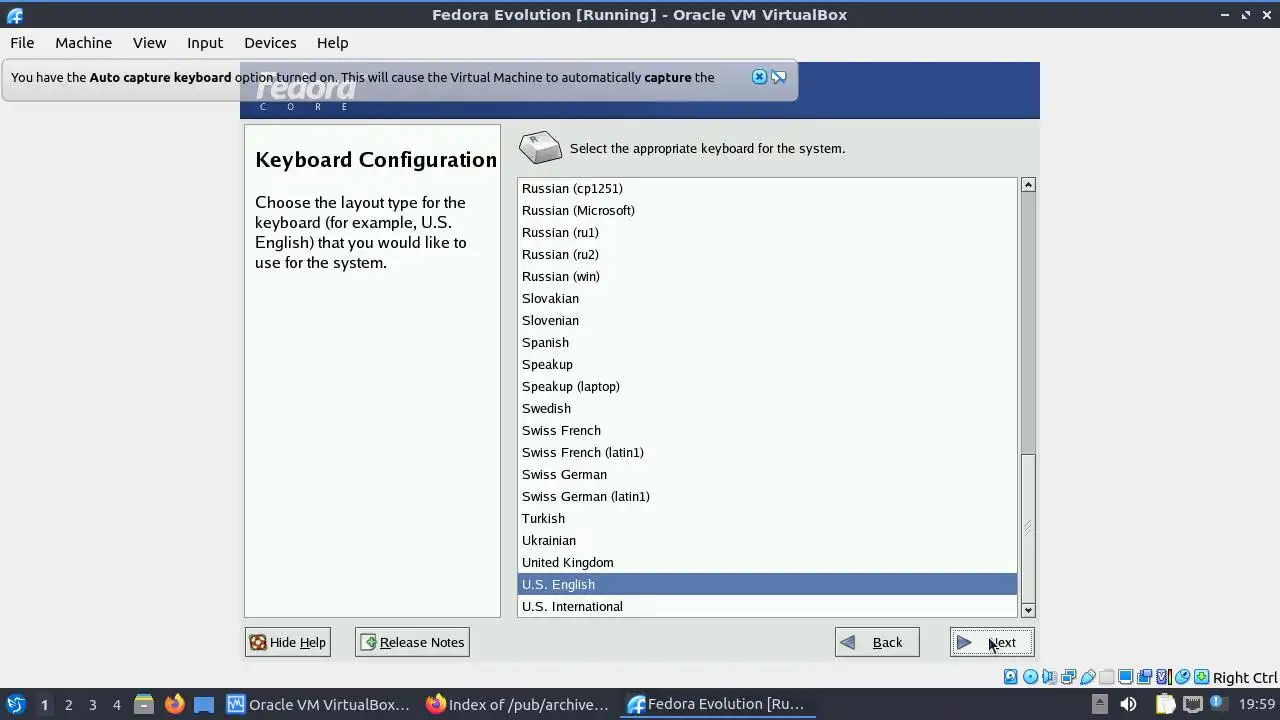Click the network adapters status icon

pyautogui.click(x=1068, y=677)
